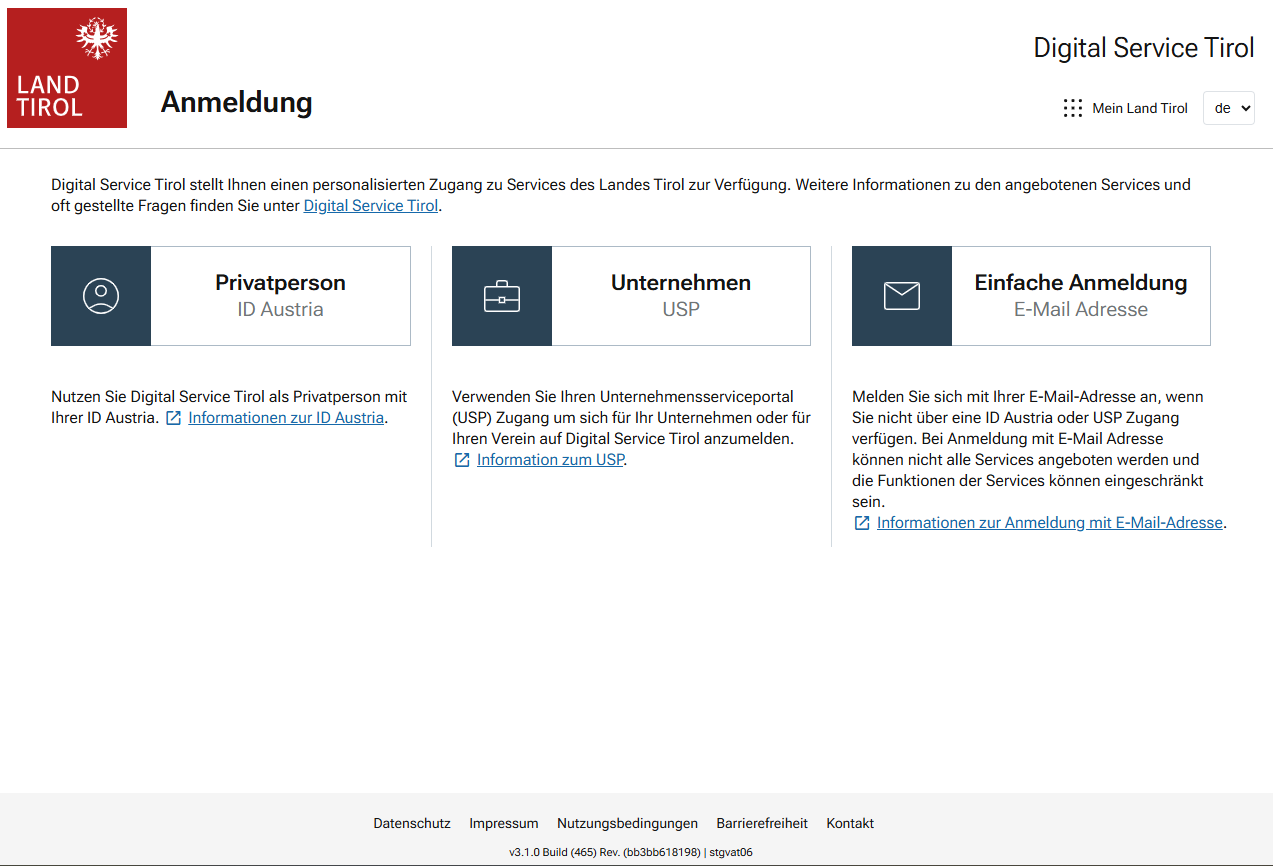This screenshot has height=866, width=1273.
Task: Choose Unternehmen USP login option
Action: (x=680, y=296)
